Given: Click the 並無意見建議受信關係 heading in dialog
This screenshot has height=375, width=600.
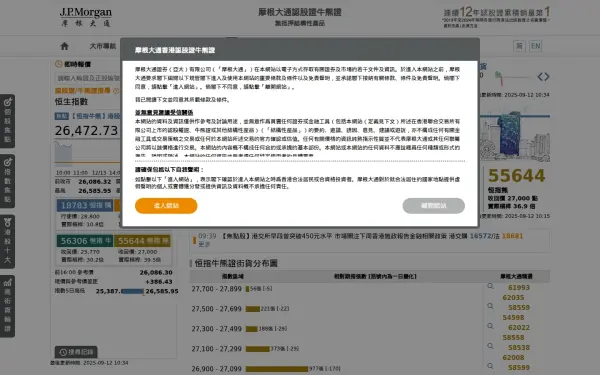Looking at the screenshot, I should (164, 112).
